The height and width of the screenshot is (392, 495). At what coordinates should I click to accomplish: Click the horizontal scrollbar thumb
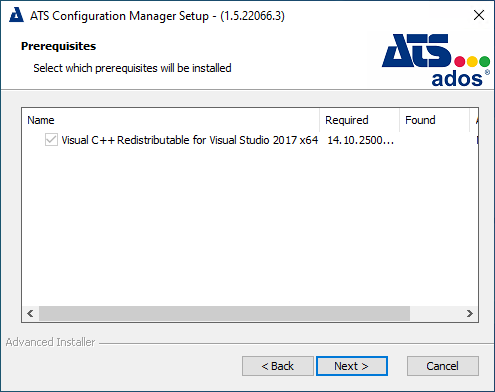[224, 313]
